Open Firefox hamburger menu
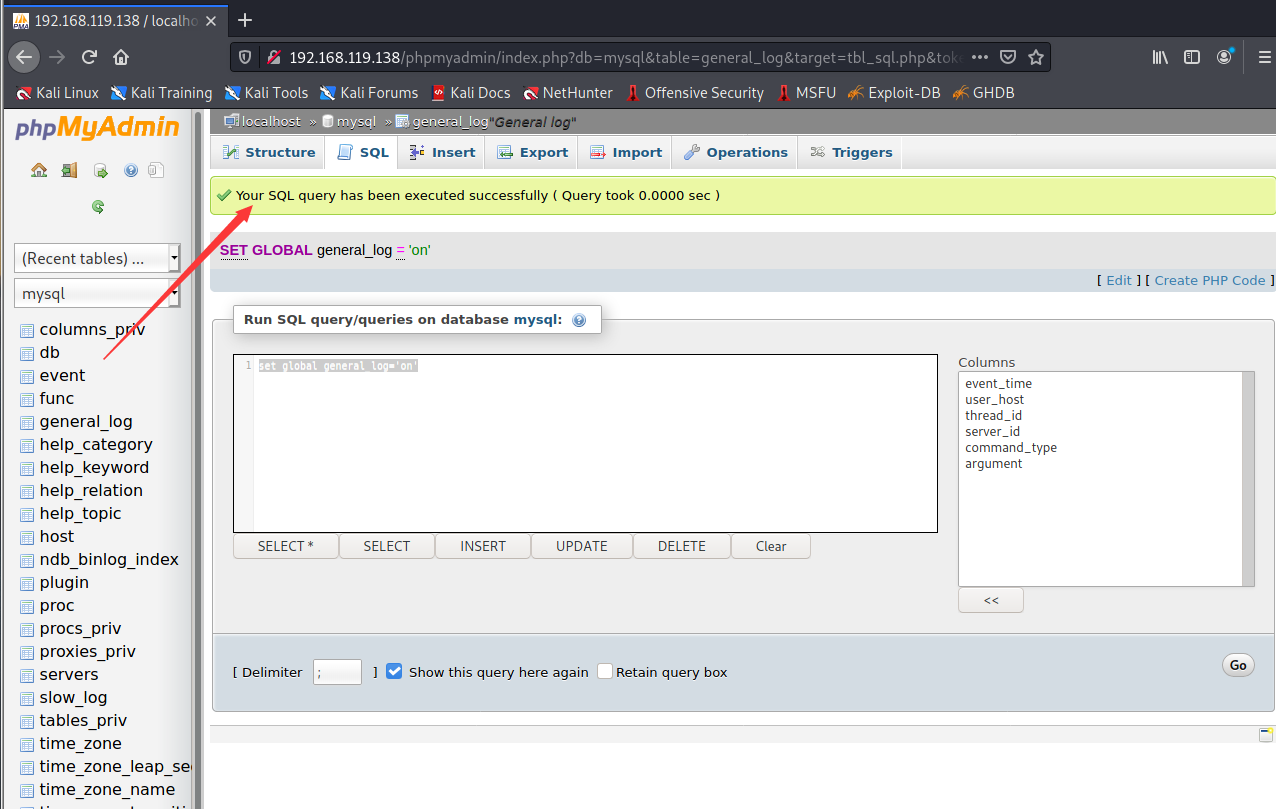This screenshot has height=809, width=1276. (x=1264, y=57)
